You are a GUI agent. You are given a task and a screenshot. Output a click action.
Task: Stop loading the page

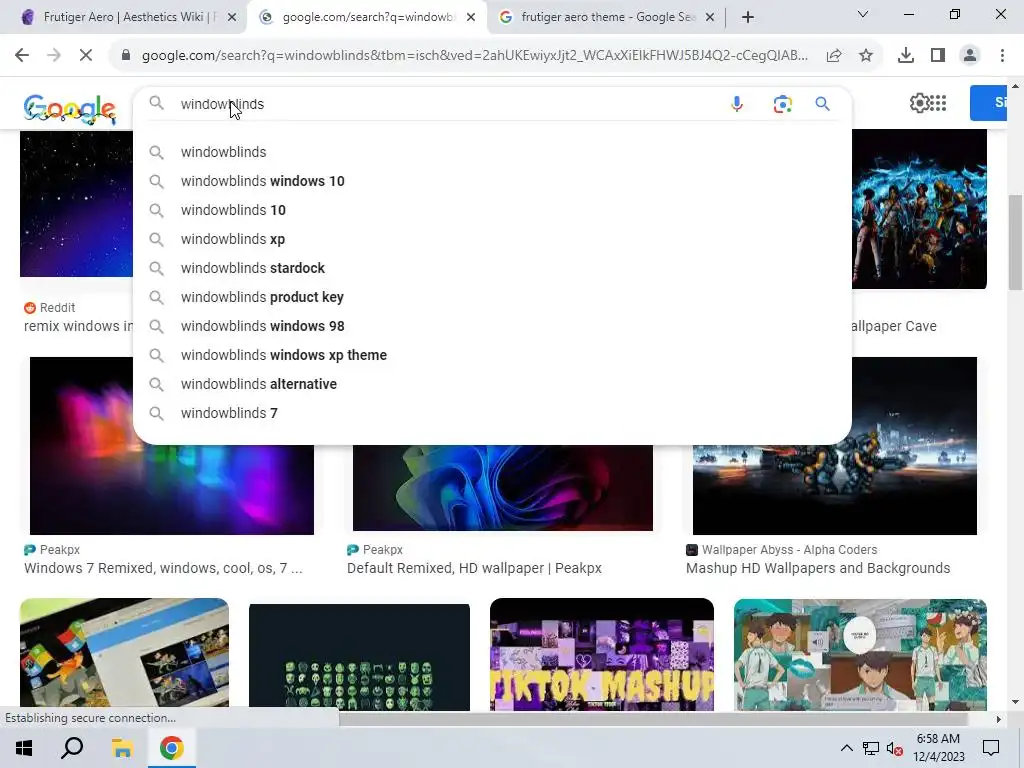click(x=86, y=56)
